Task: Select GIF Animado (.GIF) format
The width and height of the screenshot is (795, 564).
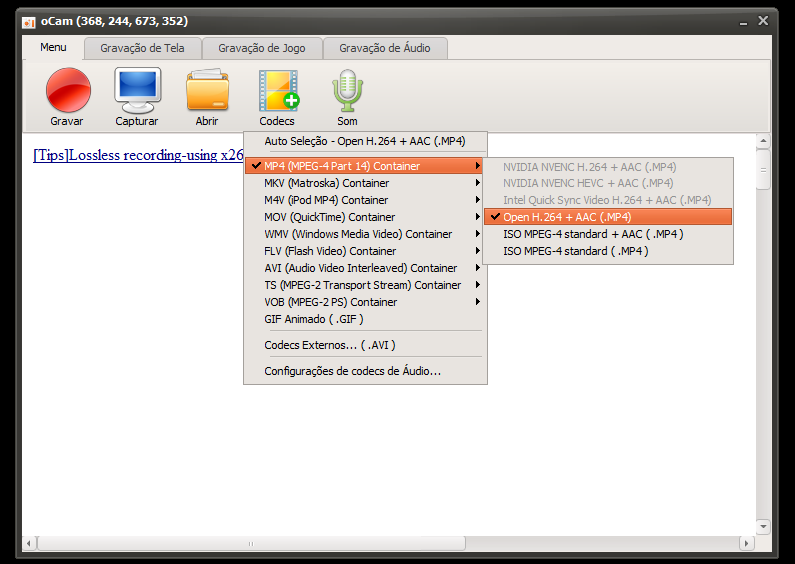Action: tap(365, 319)
